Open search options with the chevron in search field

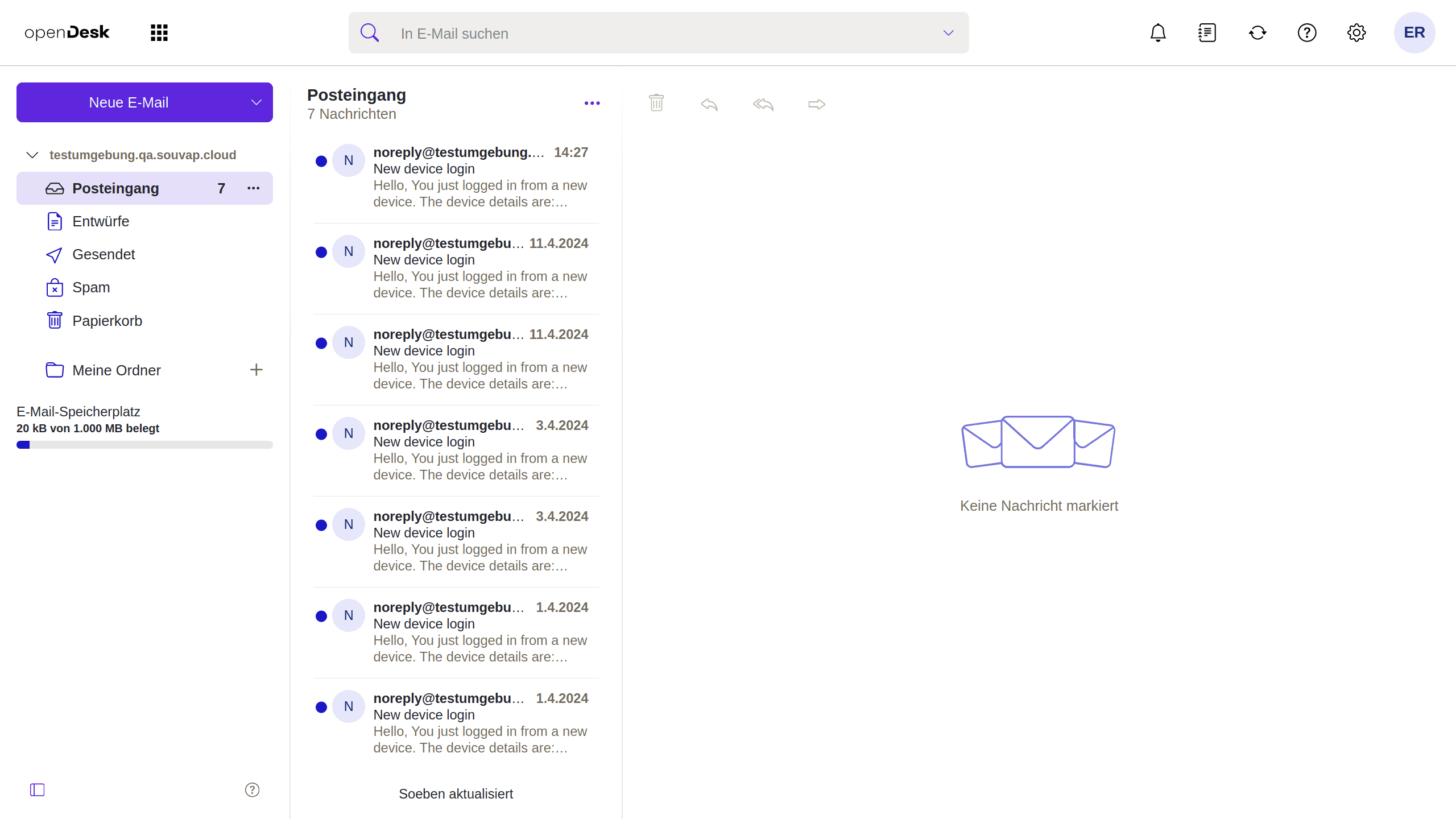point(948,32)
